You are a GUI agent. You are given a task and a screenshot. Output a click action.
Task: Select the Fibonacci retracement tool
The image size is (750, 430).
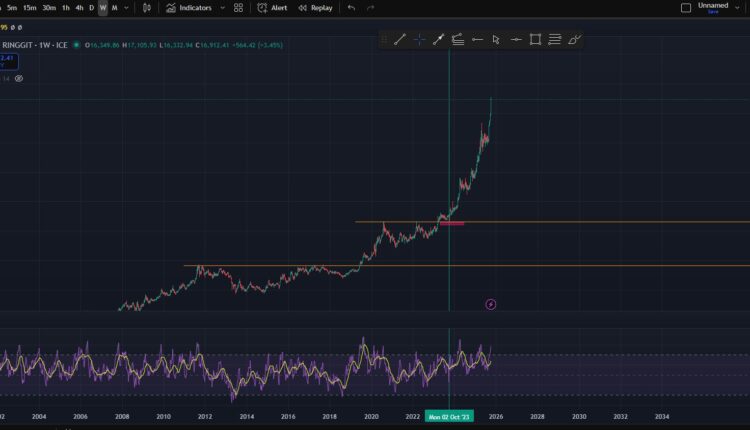click(457, 40)
